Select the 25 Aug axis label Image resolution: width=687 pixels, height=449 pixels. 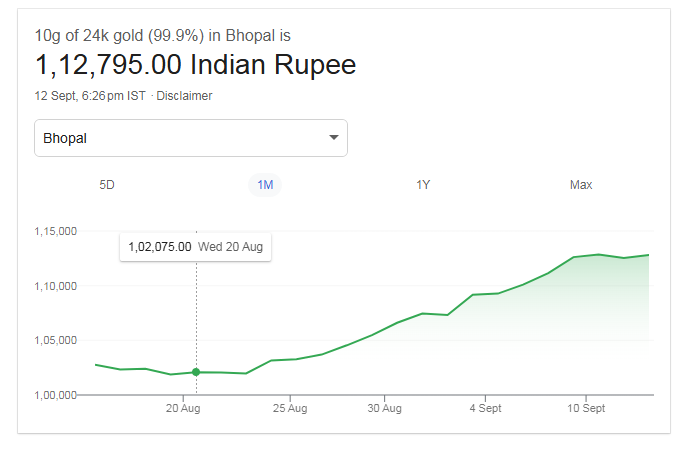289,408
